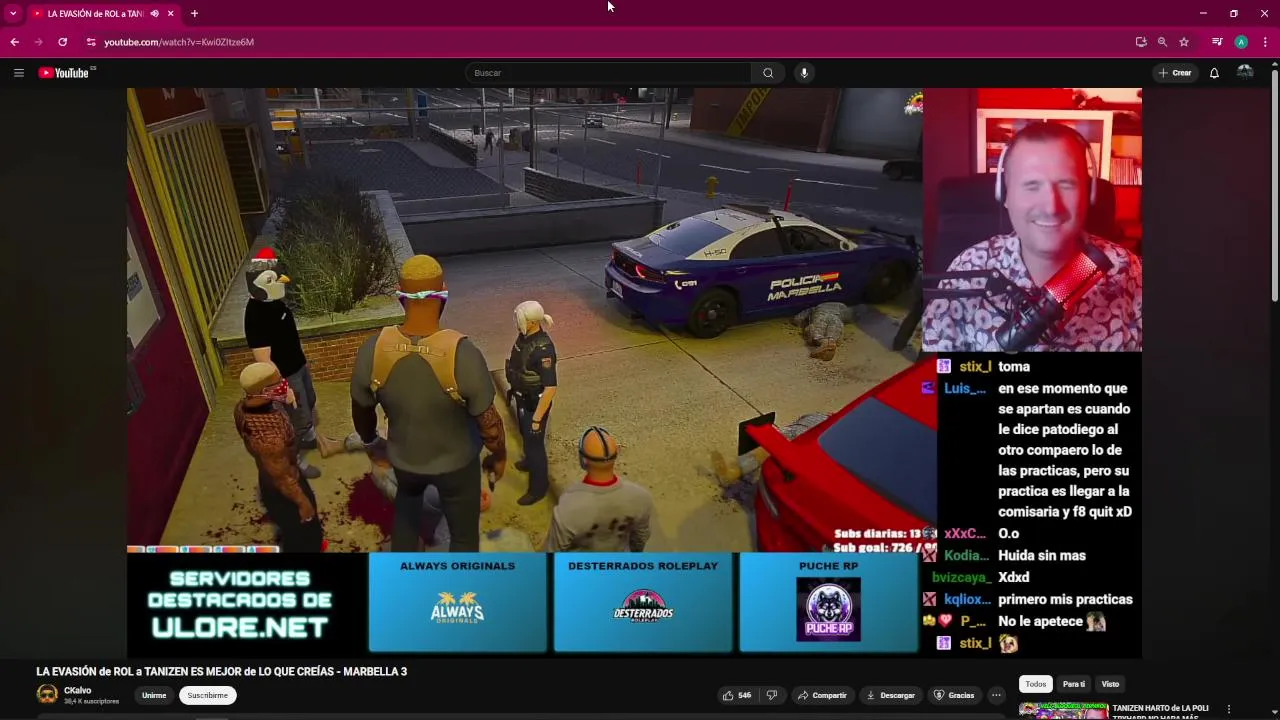Click the Gracias button
This screenshot has height=720, width=1280.
[954, 695]
